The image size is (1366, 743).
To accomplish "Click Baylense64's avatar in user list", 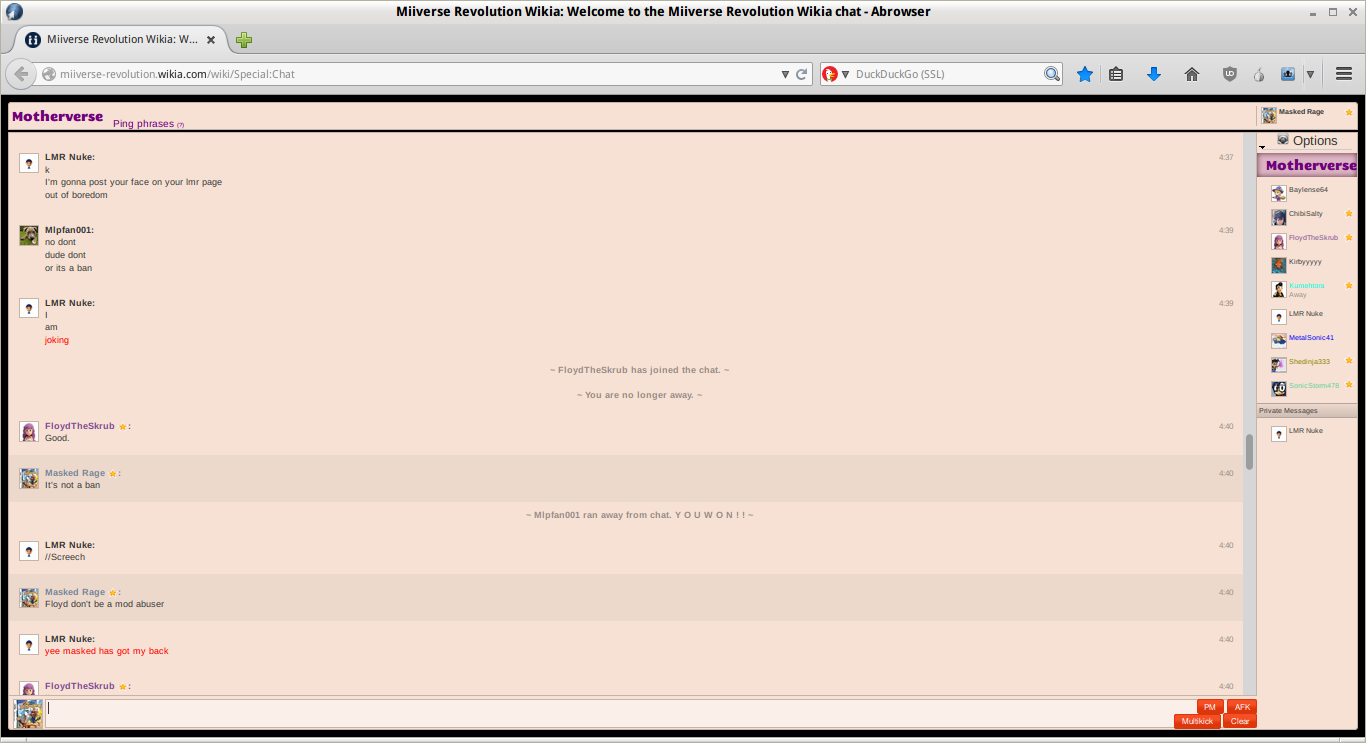I will point(1278,193).
